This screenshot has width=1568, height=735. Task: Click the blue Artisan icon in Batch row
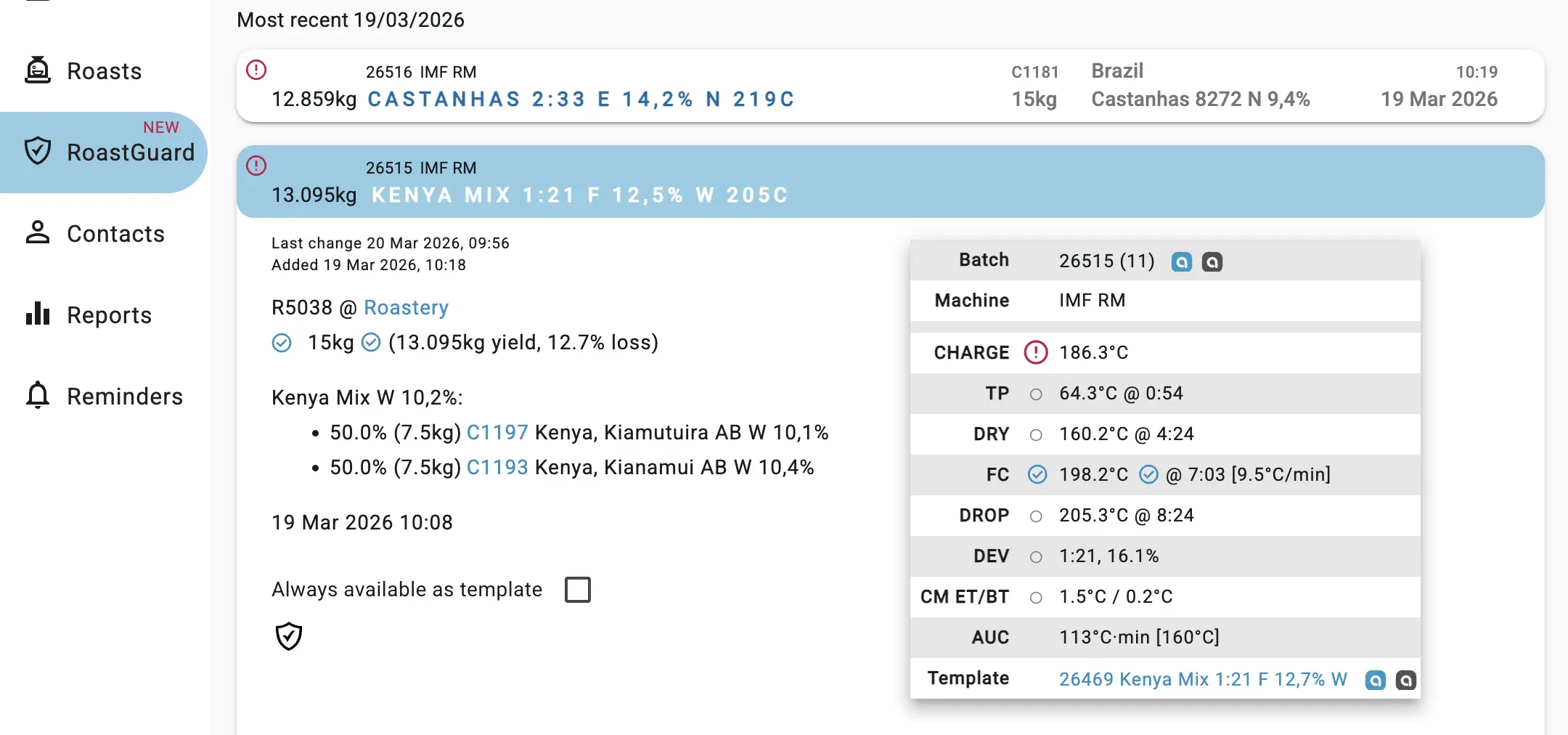[1181, 261]
